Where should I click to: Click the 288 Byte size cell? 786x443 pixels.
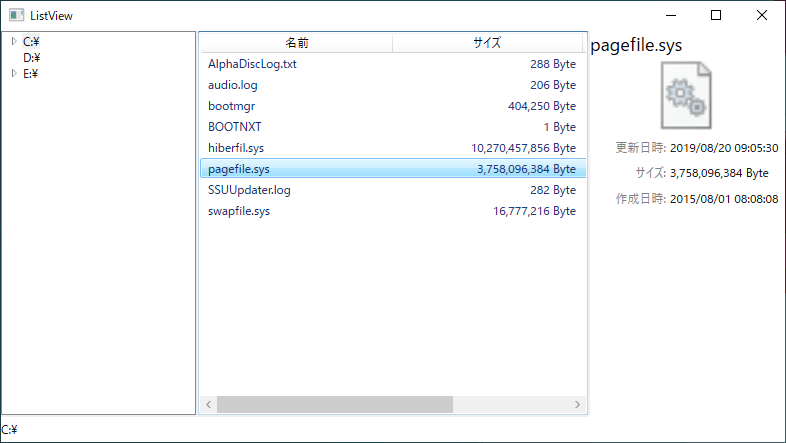click(553, 64)
